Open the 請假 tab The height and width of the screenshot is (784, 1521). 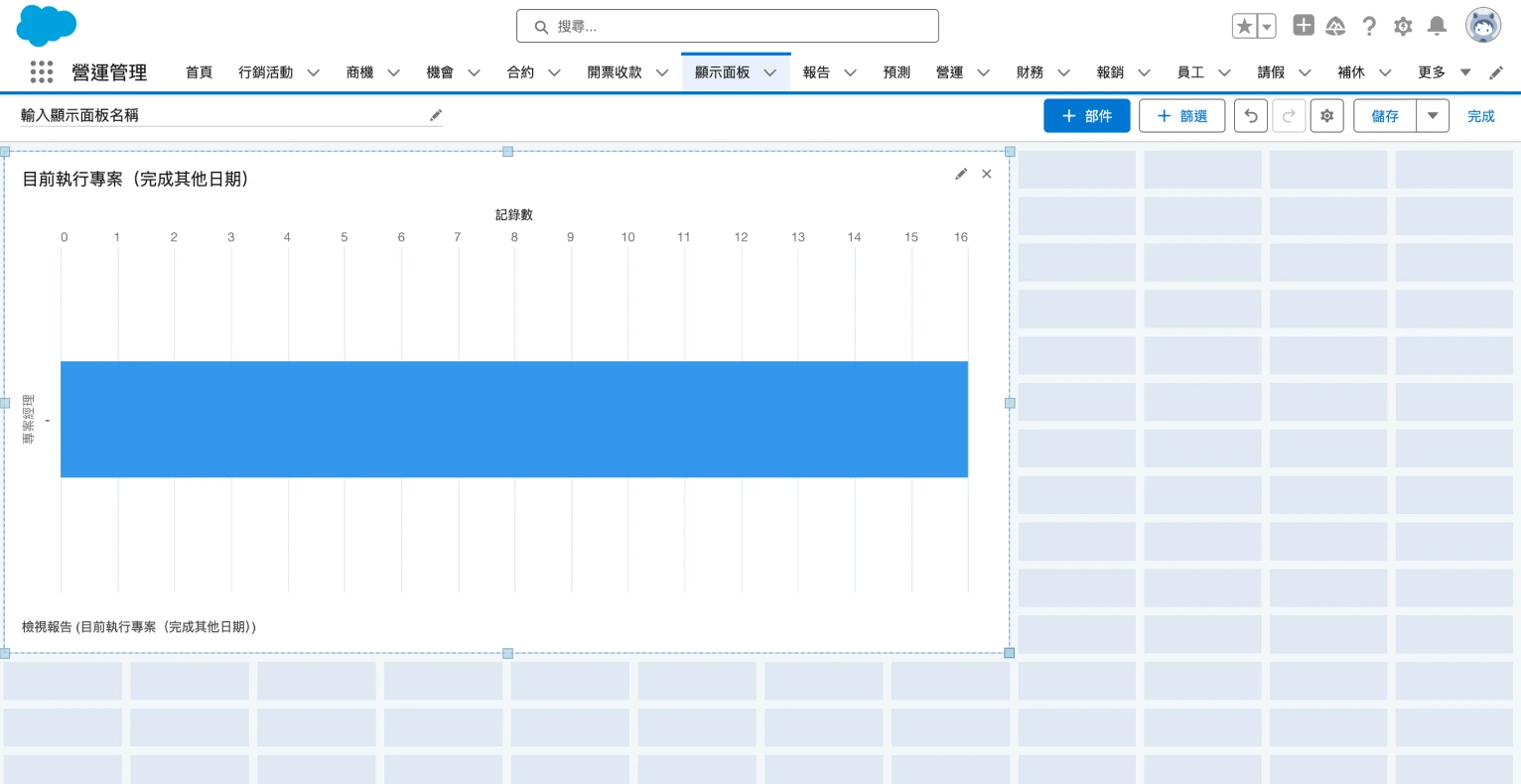1271,72
